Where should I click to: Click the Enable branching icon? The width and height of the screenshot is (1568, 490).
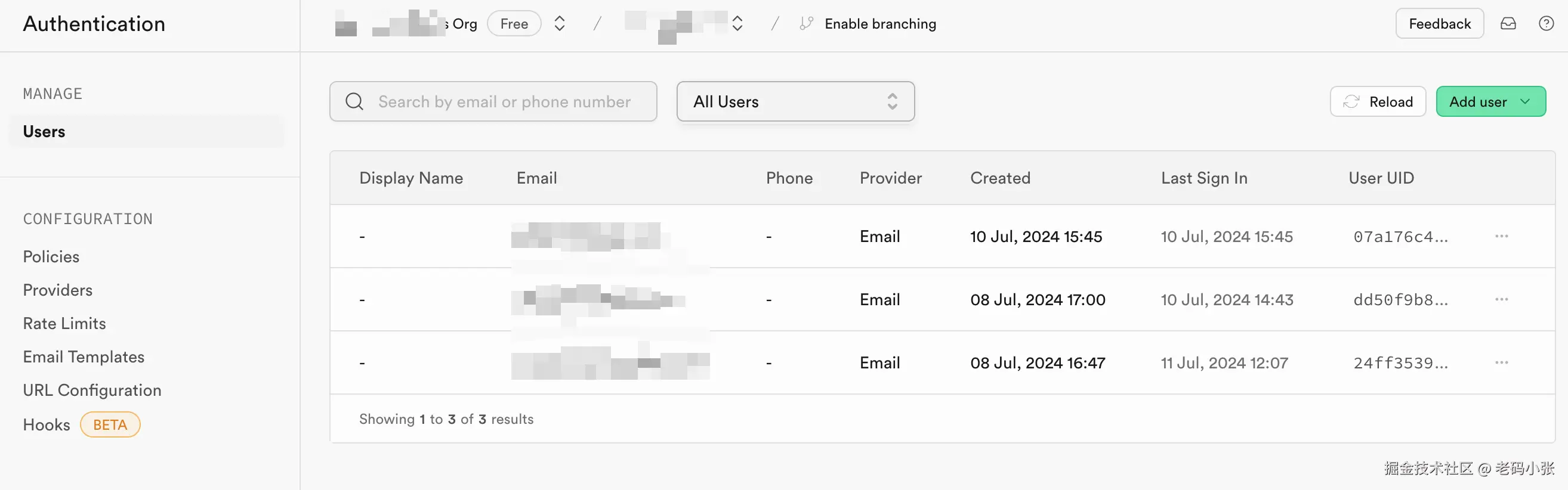806,24
